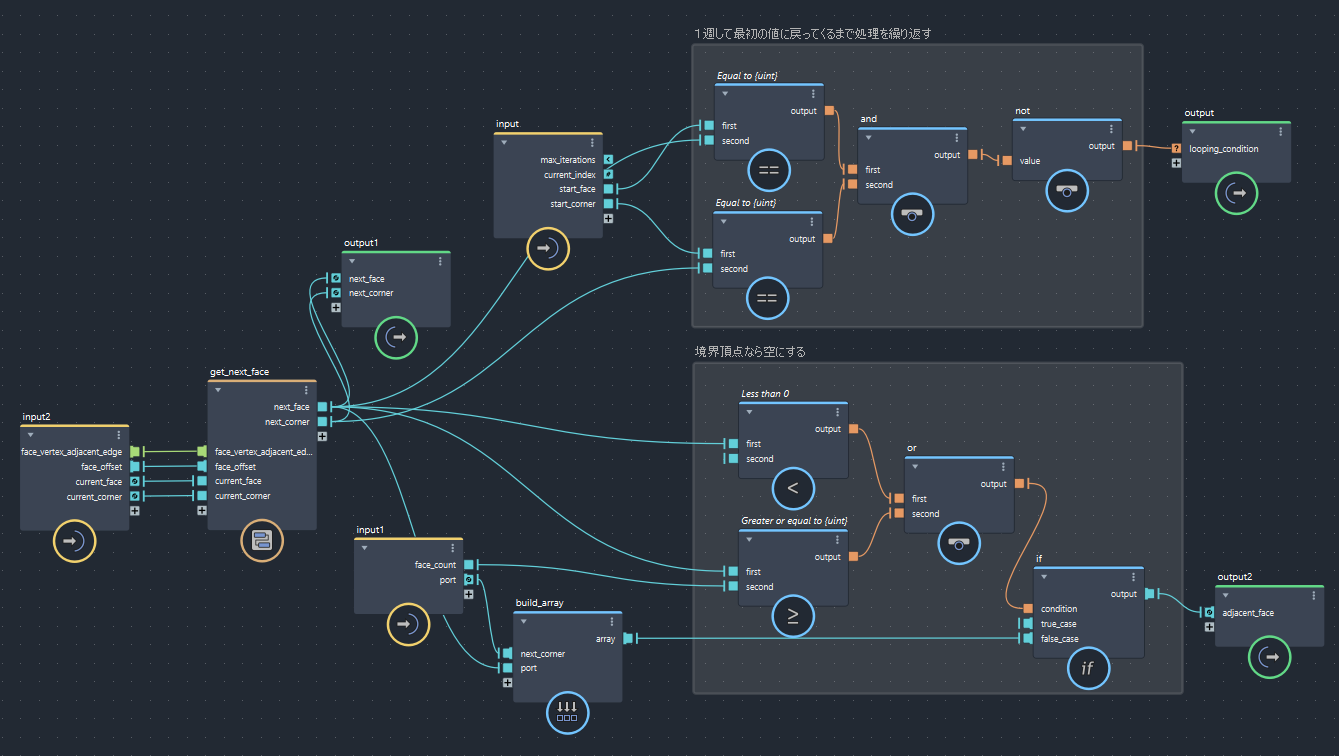
Task: Collapse the build_array node using its triangle
Action: [524, 621]
